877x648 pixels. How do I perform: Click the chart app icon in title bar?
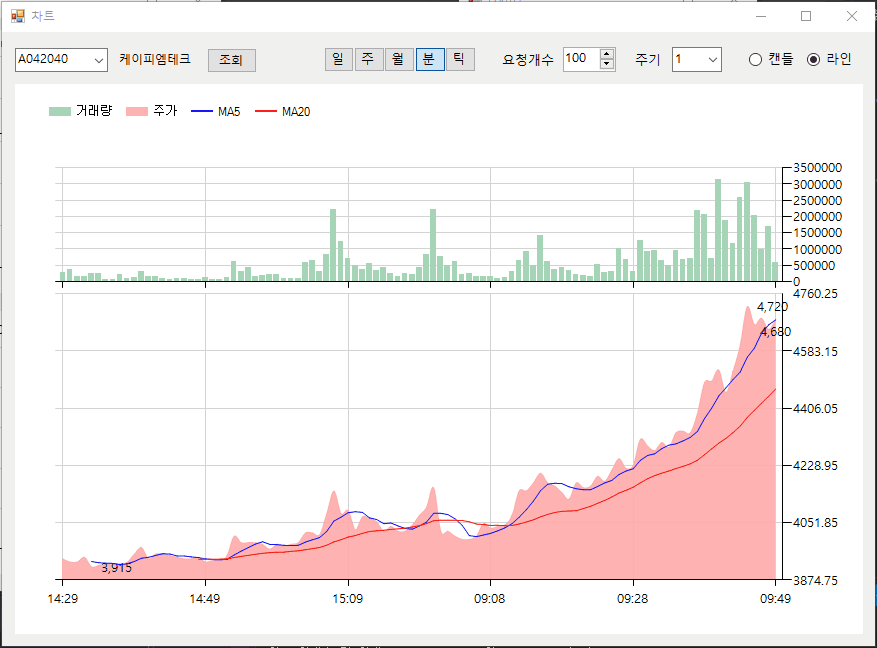18,16
